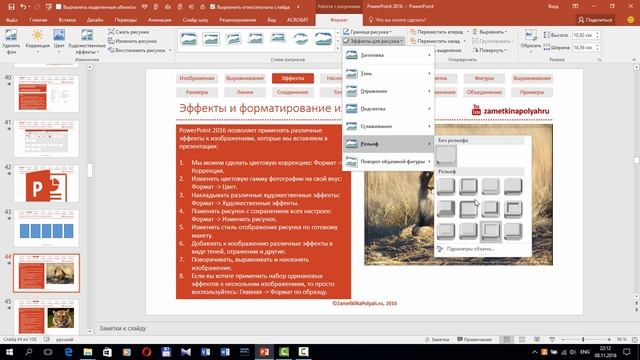Click Изменить рисунок in the ribbon
Image resolution: width=640 pixels, height=360 pixels.
[133, 41]
